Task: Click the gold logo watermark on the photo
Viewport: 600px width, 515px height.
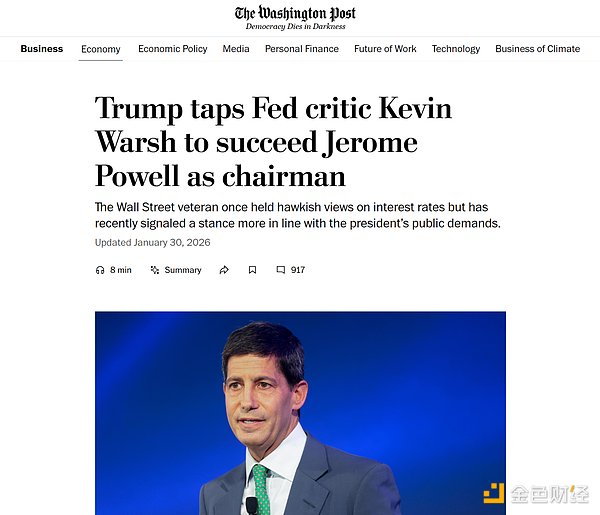Action: [493, 494]
